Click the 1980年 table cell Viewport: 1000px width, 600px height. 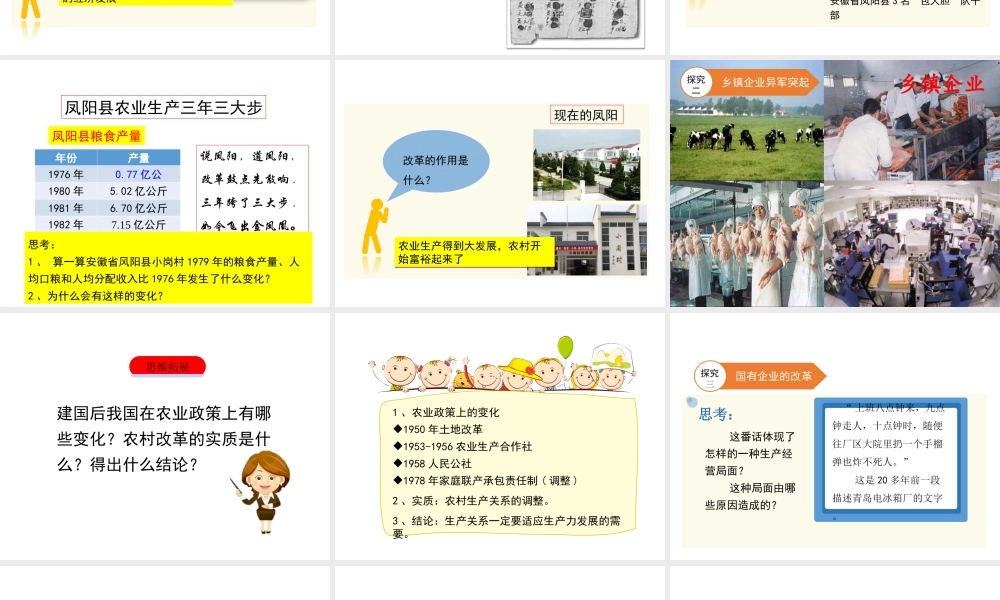pyautogui.click(x=66, y=191)
